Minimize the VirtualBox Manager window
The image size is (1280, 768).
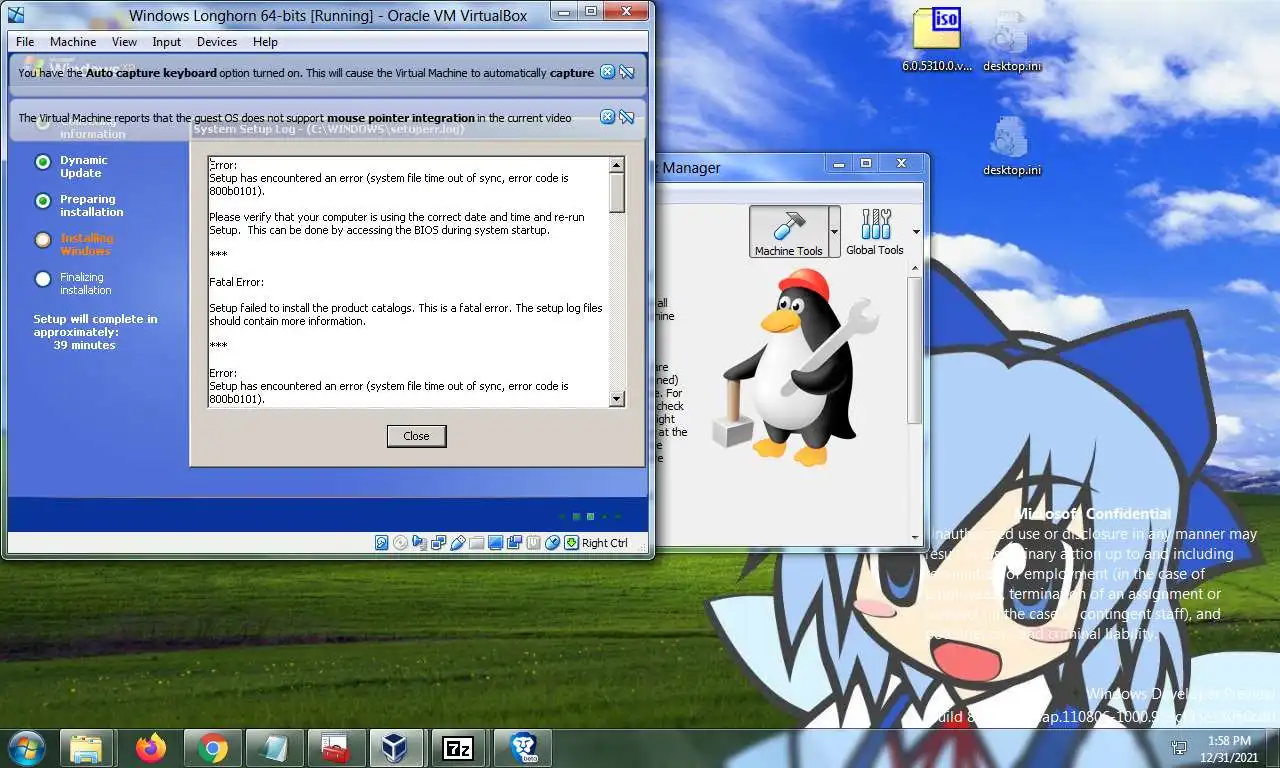point(838,163)
